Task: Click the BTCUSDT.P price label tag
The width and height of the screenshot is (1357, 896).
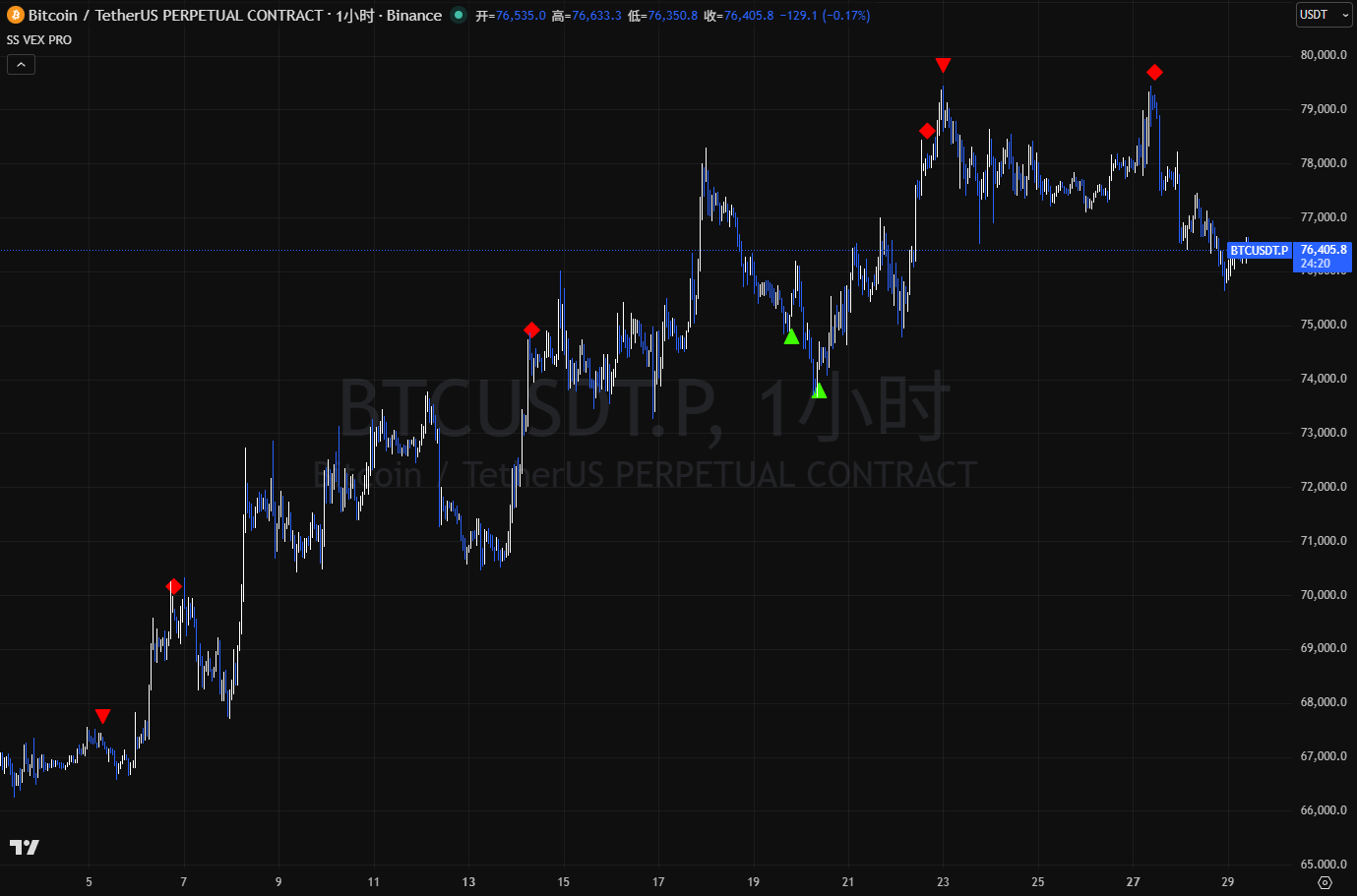Action: (1259, 251)
